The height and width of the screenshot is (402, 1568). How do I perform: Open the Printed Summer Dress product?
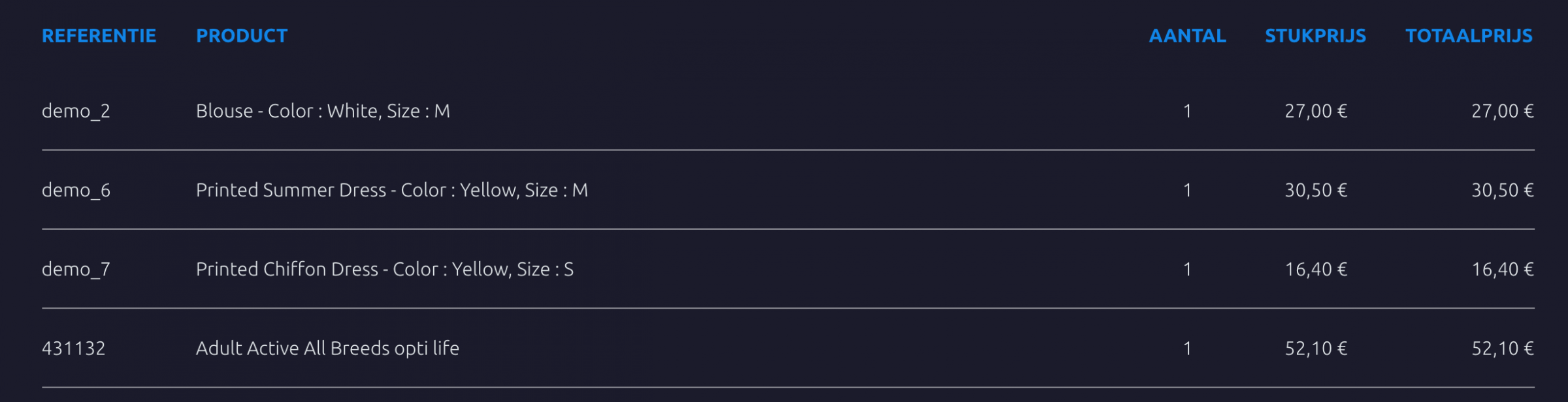392,191
